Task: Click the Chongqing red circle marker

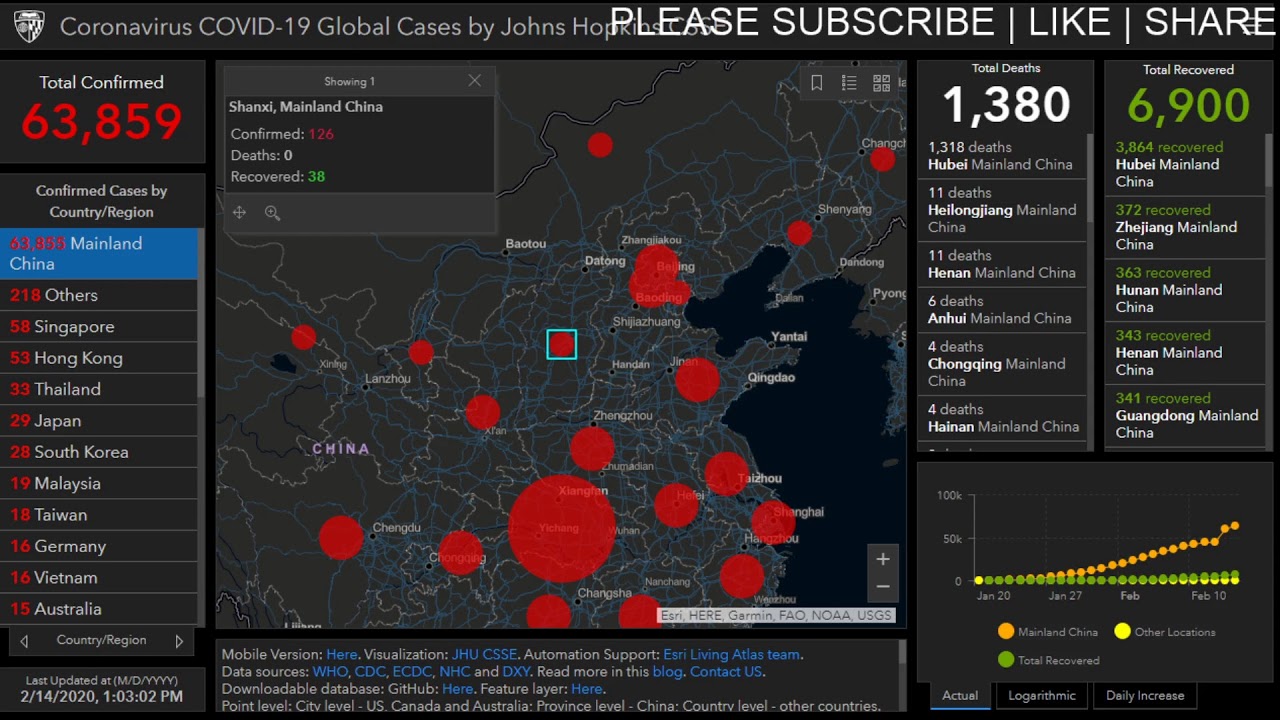Action: pyautogui.click(x=461, y=553)
